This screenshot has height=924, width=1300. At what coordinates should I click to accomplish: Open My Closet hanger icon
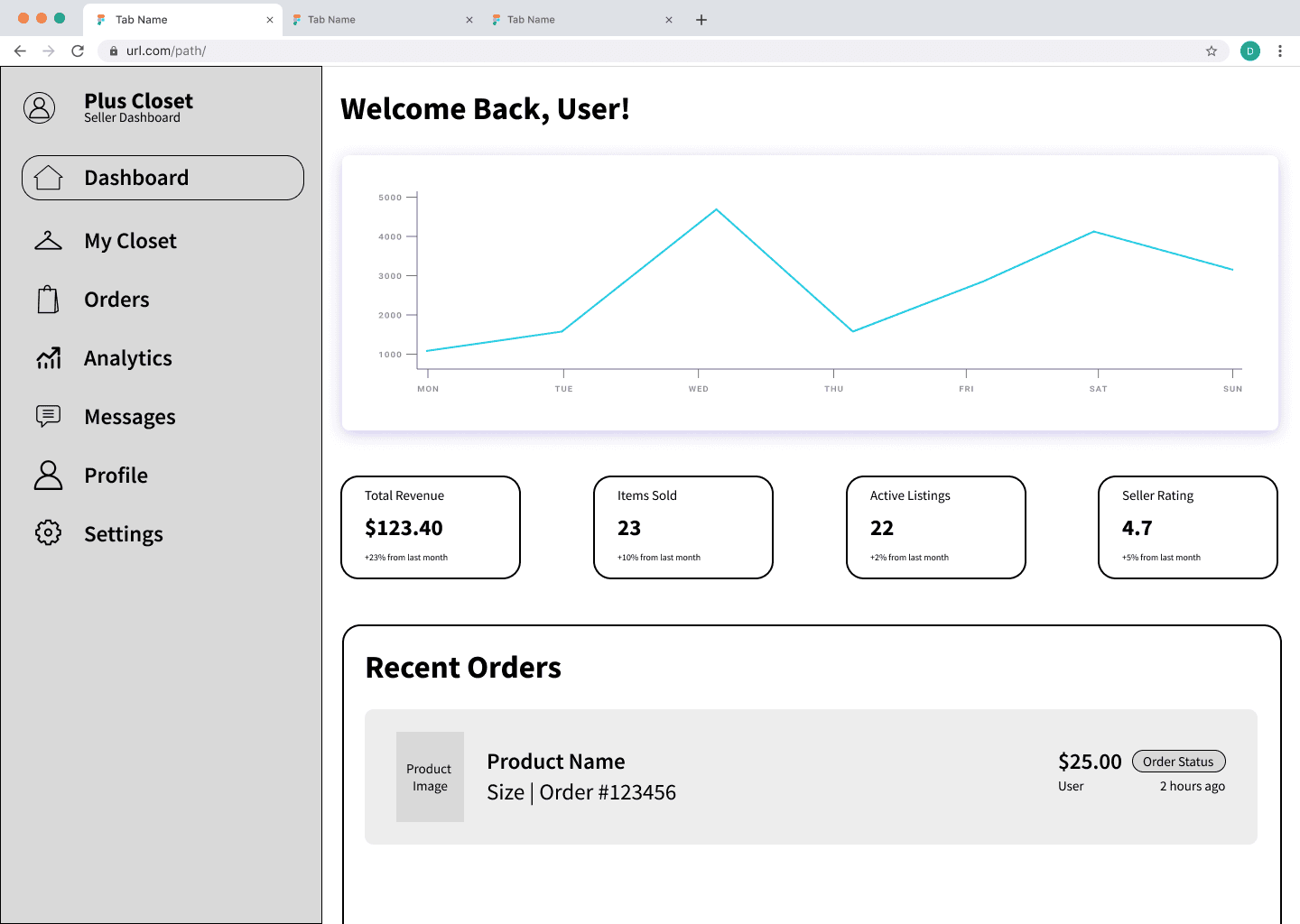[x=48, y=240]
